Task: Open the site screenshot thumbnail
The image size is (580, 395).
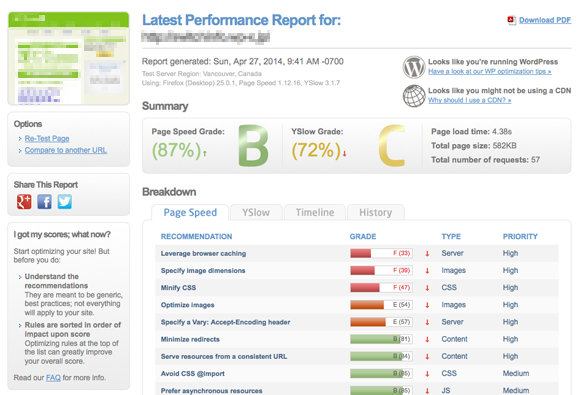Action: click(x=68, y=58)
